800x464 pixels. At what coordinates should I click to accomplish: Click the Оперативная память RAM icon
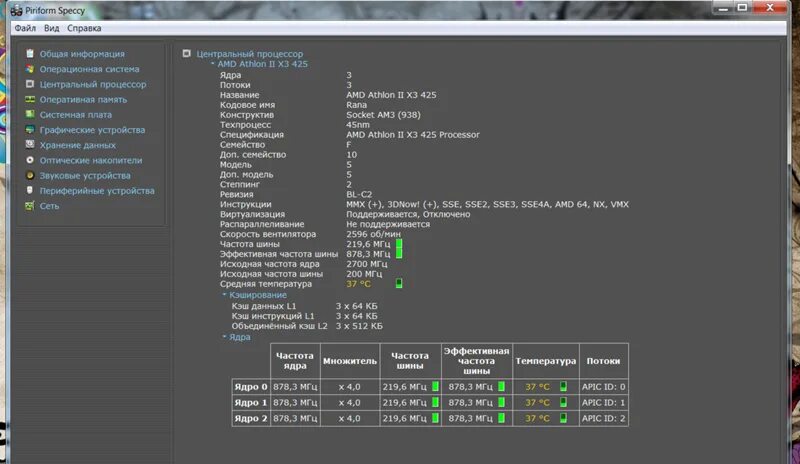click(x=30, y=99)
